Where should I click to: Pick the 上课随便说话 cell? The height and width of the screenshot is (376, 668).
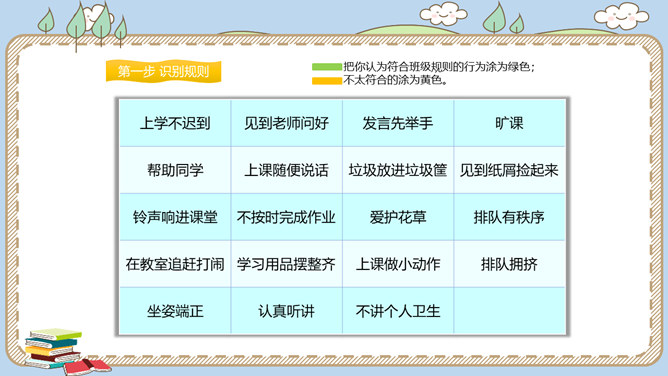click(x=287, y=170)
